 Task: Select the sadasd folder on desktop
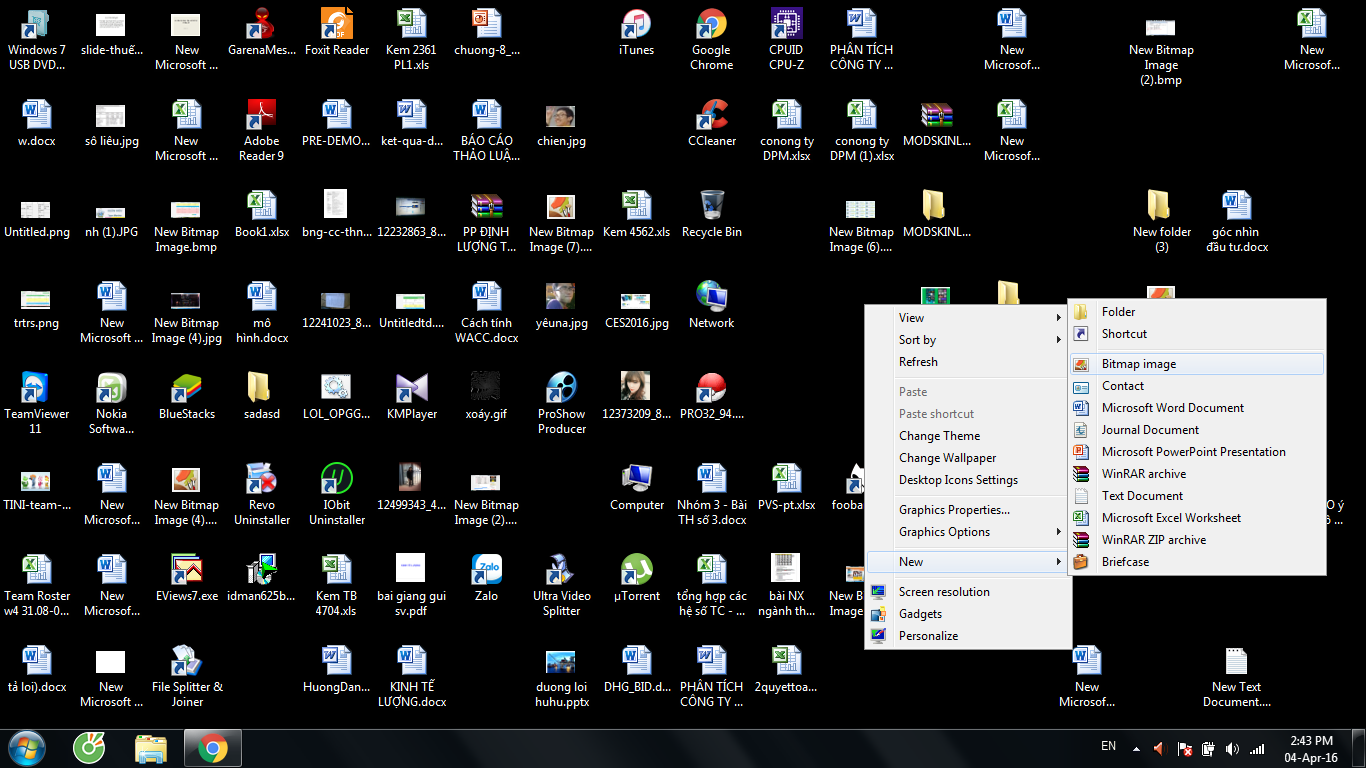(x=262, y=397)
